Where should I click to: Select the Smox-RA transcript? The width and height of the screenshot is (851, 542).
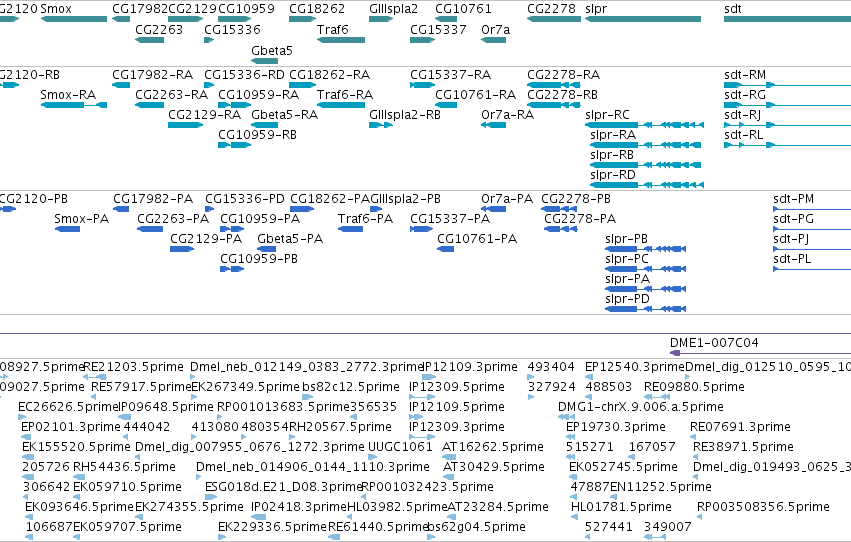(74, 105)
